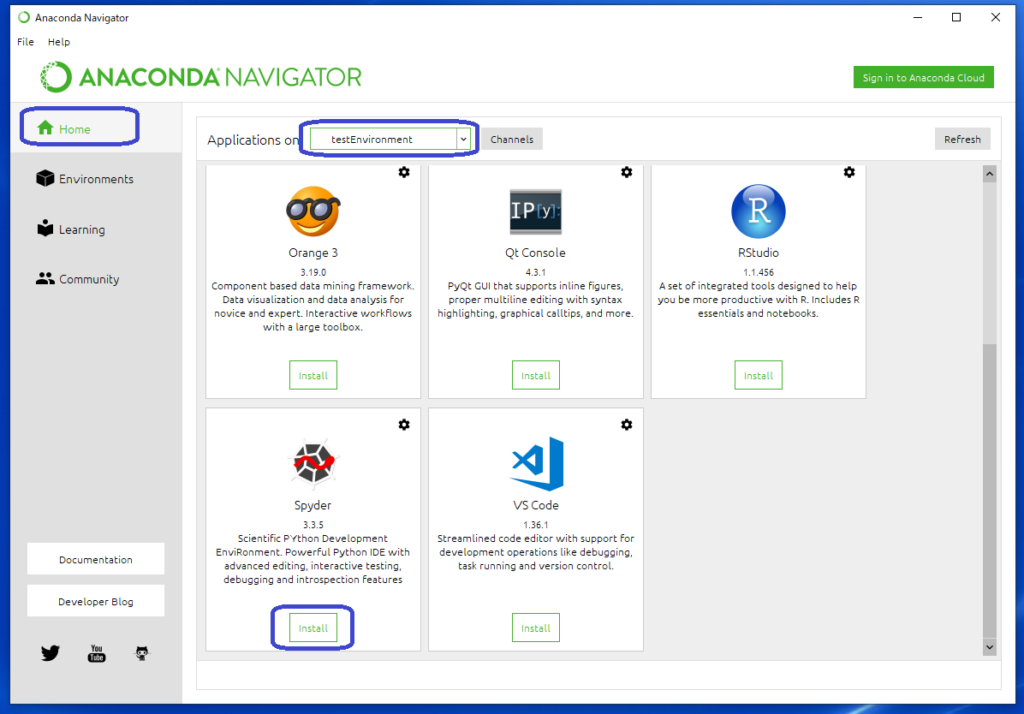The image size is (1024, 714).
Task: Install VS Code
Action: coord(536,628)
